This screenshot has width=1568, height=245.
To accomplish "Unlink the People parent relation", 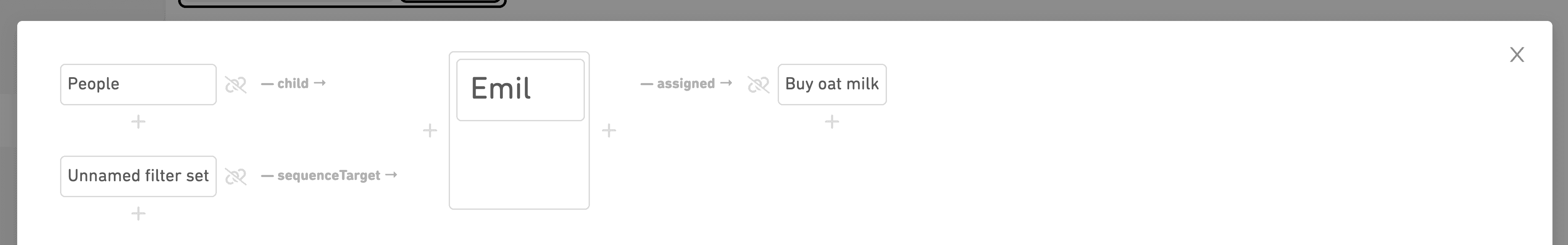I will 236,84.
